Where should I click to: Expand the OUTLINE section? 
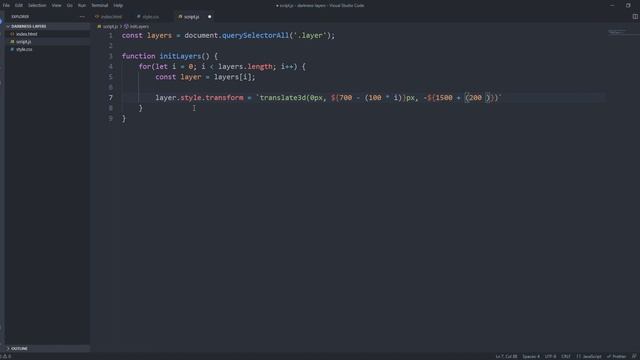pyautogui.click(x=47, y=348)
